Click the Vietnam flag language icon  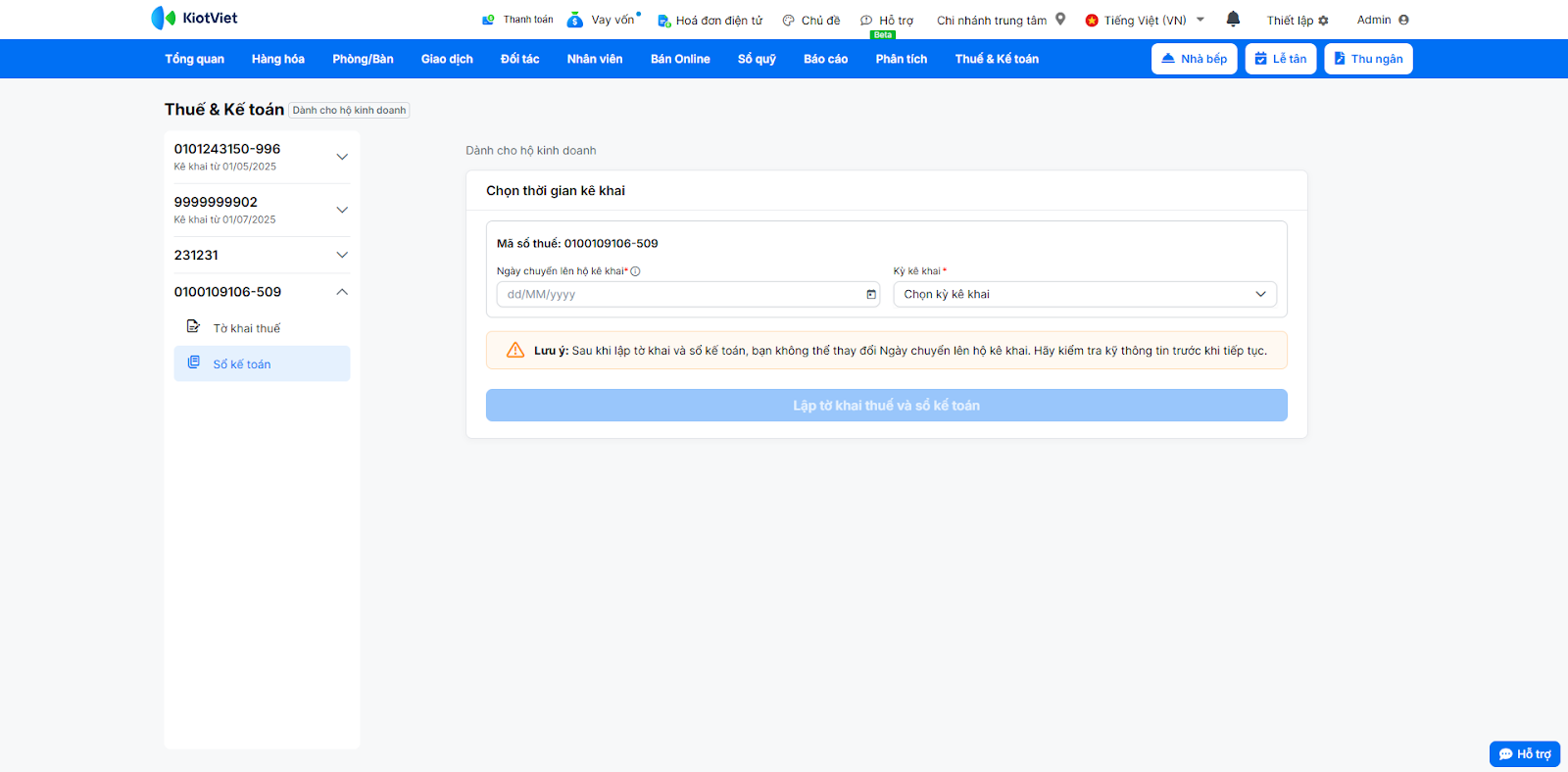[1092, 20]
